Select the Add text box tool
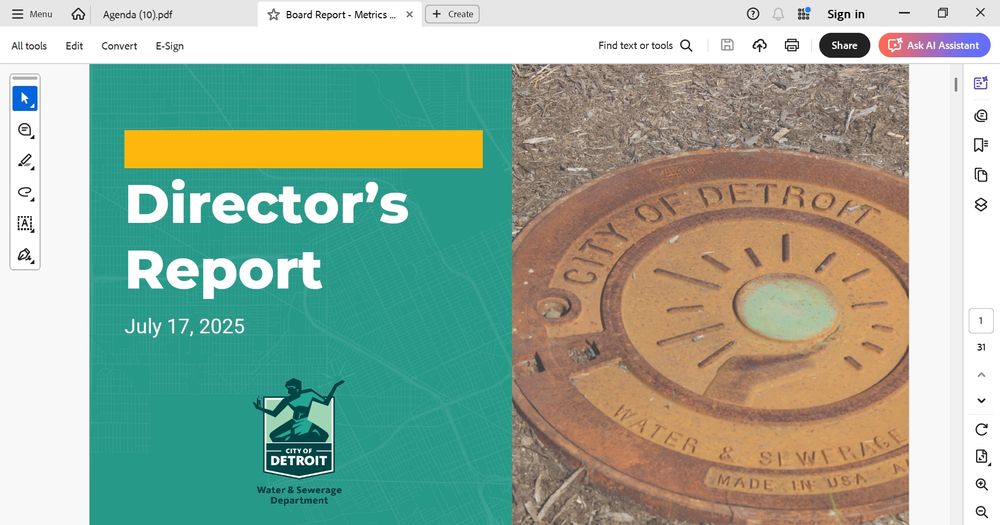 [25, 224]
